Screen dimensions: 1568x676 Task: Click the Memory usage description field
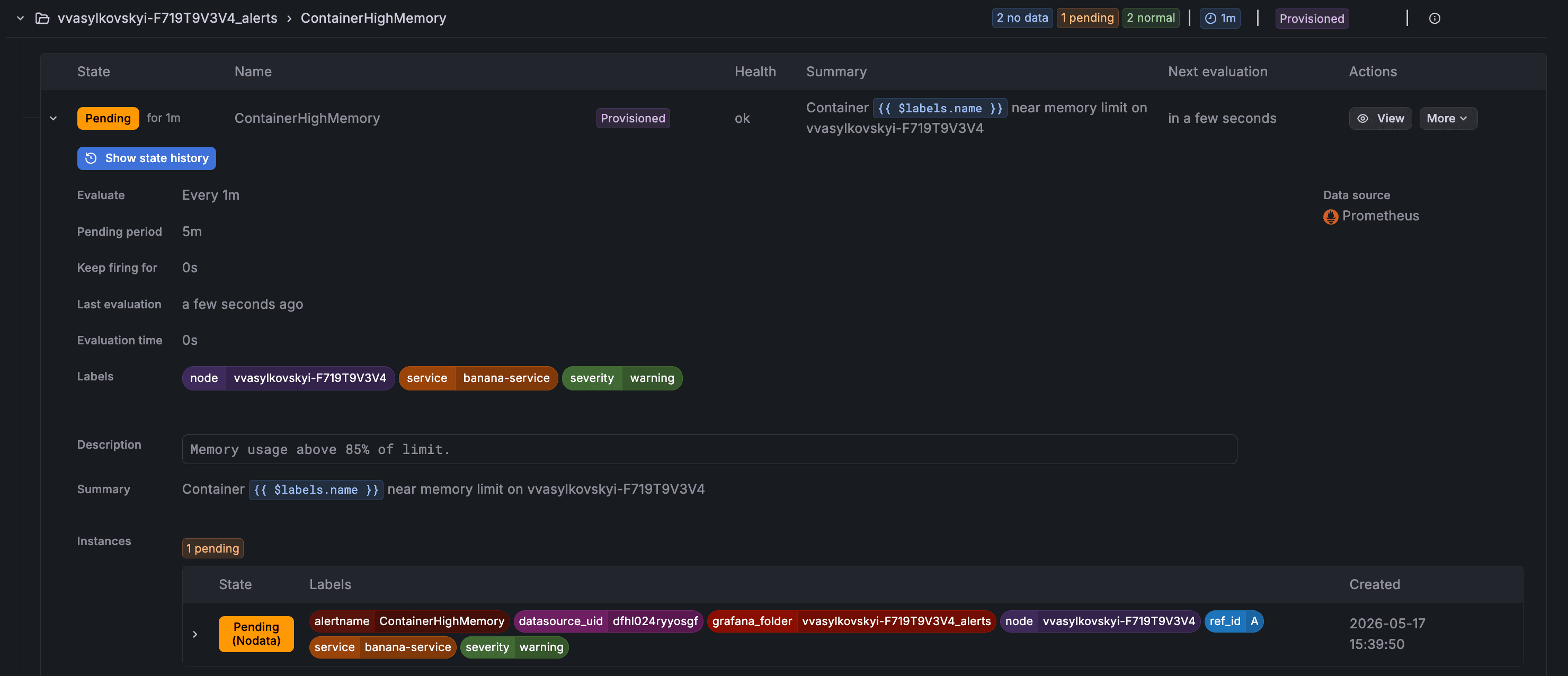709,449
